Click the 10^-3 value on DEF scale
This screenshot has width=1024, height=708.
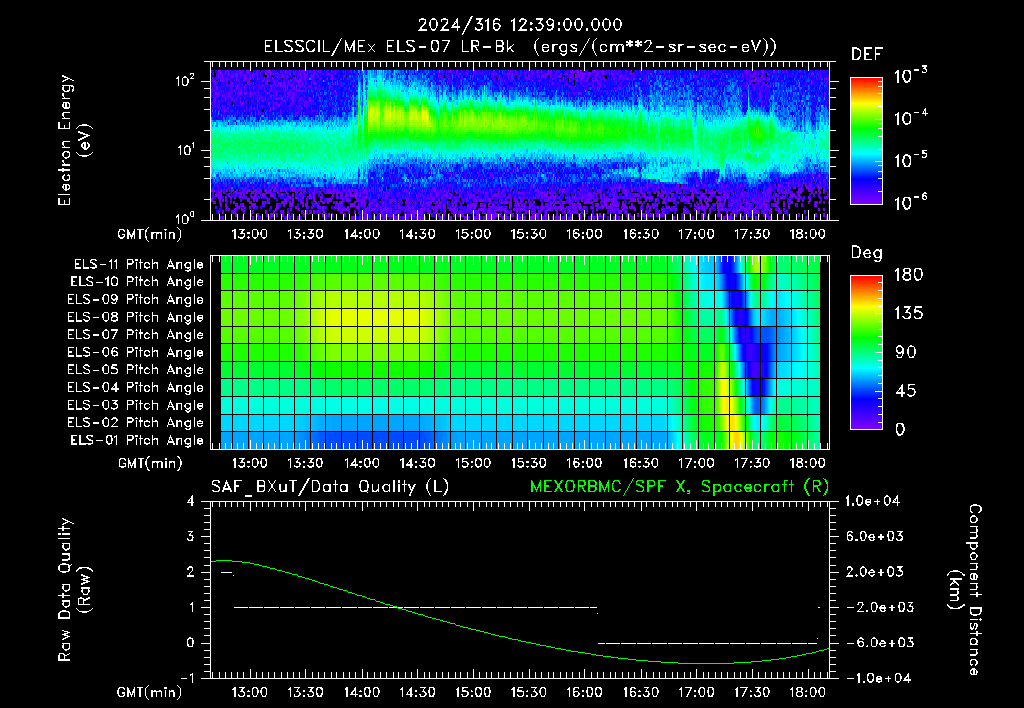point(910,76)
